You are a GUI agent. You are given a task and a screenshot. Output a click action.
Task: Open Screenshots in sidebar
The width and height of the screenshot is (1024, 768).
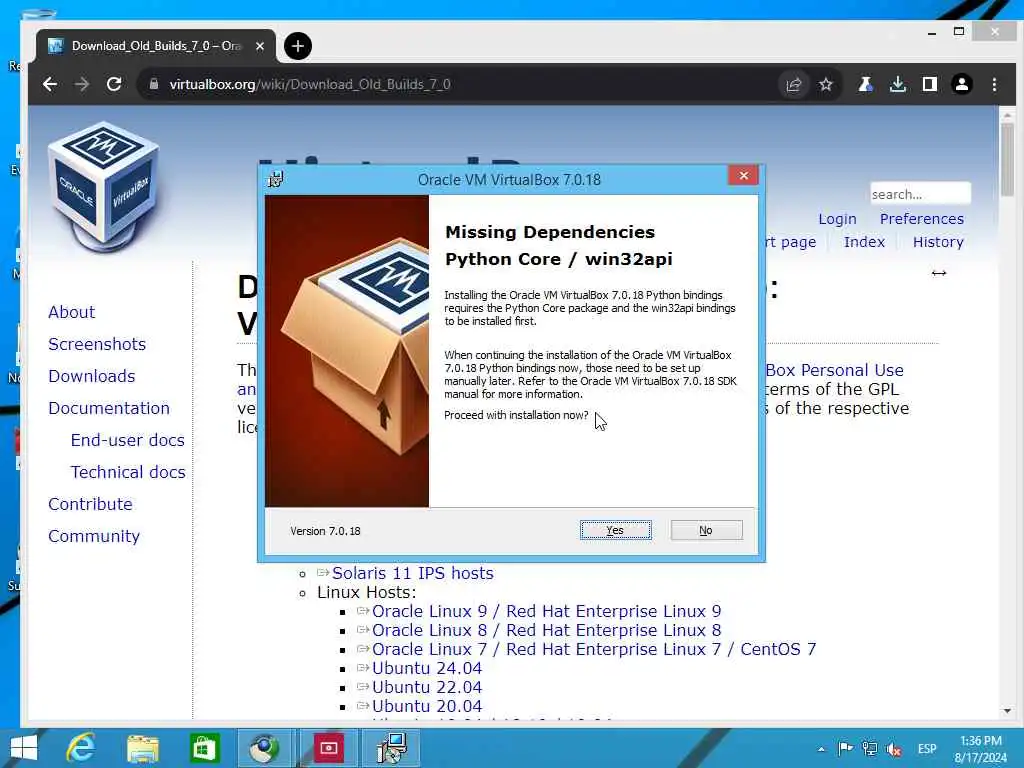click(97, 344)
